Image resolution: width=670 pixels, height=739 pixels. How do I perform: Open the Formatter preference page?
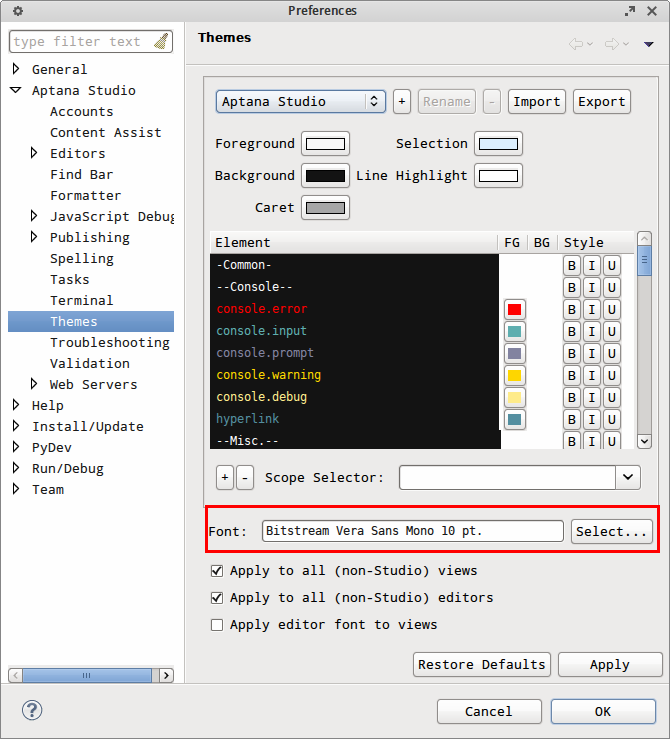click(86, 196)
